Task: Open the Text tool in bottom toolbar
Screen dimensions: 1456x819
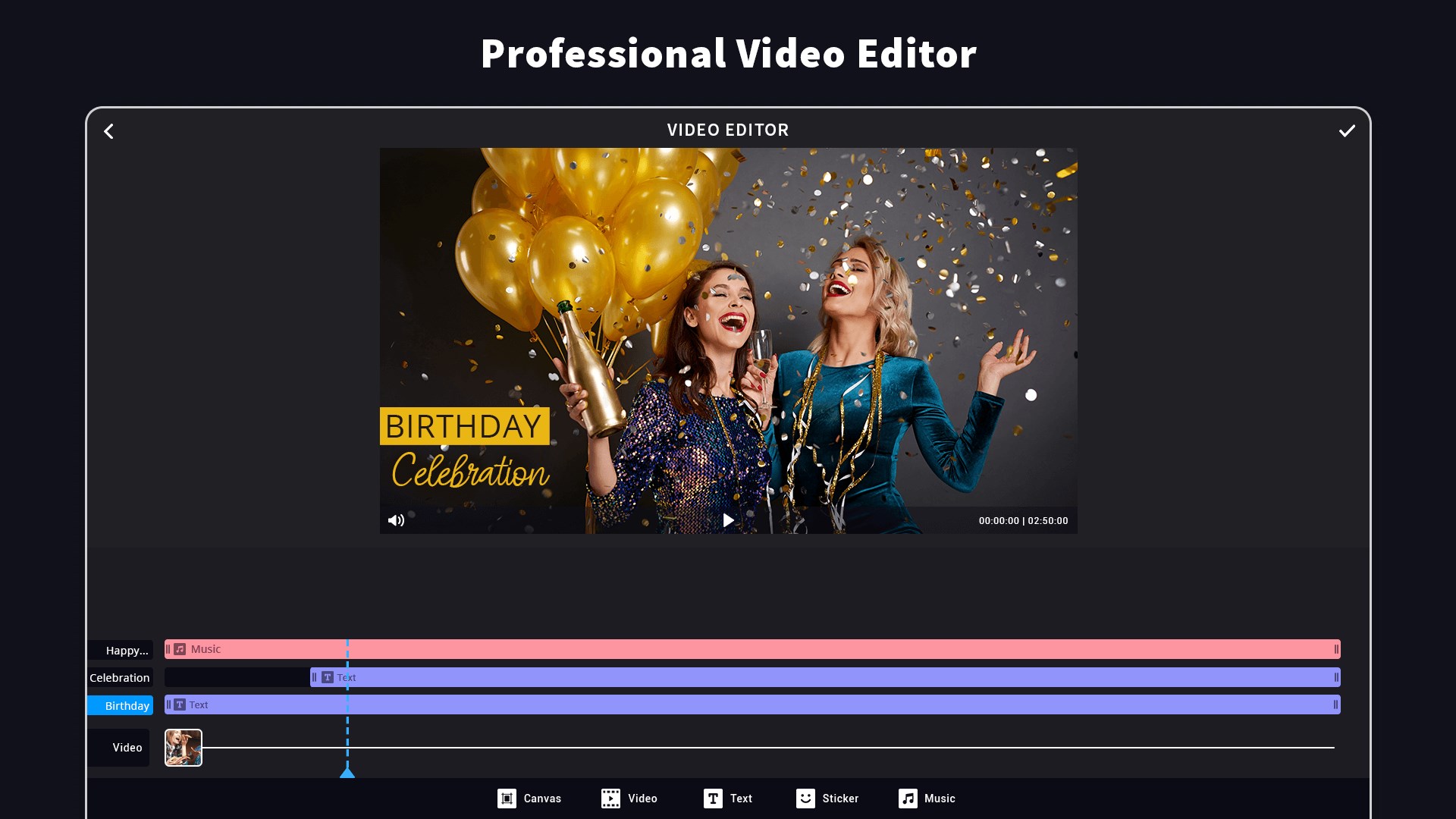Action: tap(728, 799)
